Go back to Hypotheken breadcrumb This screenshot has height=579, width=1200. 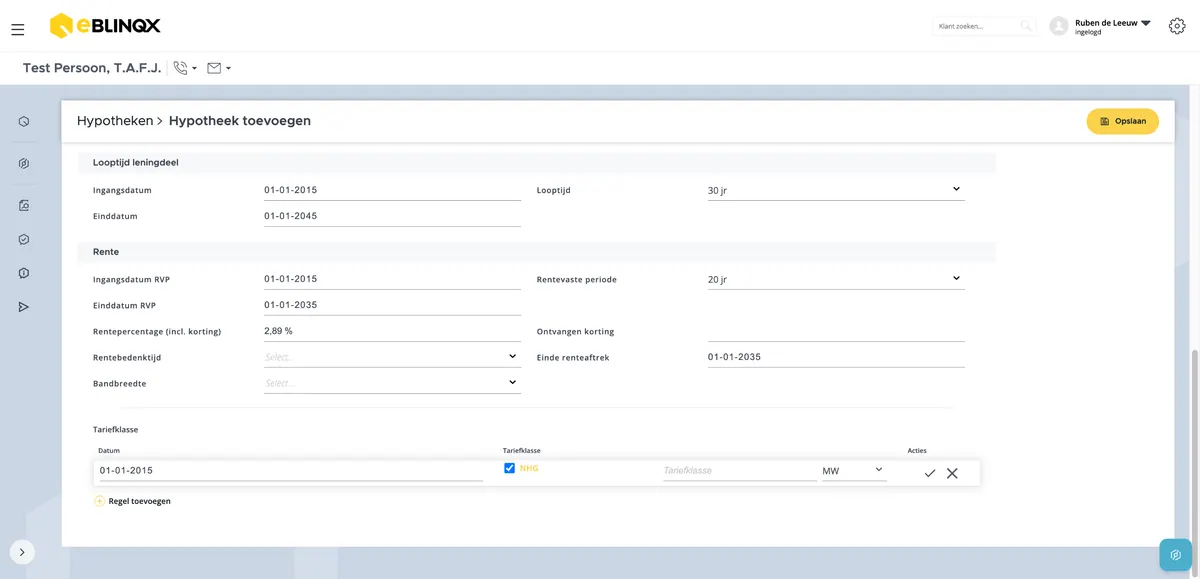(115, 121)
